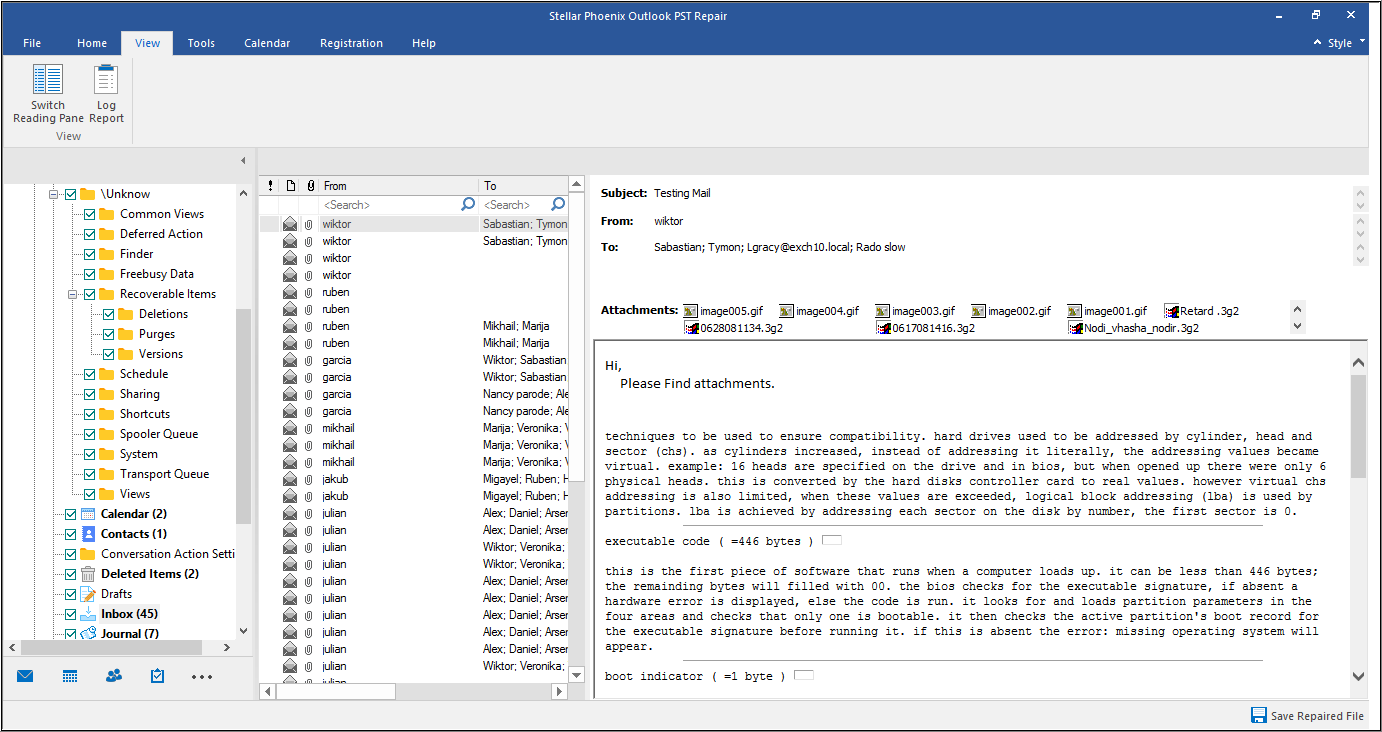Viewport: 1382px width, 732px height.
Task: Click search magnifier in To column
Action: [x=558, y=204]
